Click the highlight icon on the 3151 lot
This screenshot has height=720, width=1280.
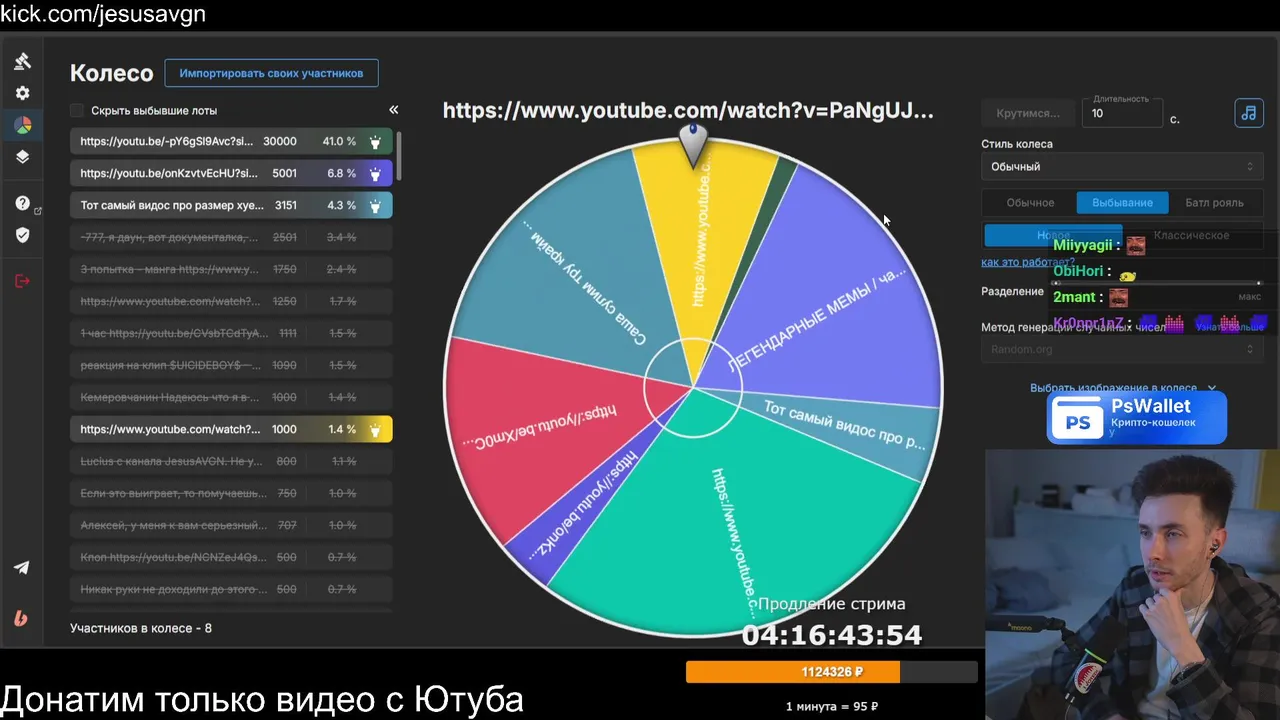375,206
